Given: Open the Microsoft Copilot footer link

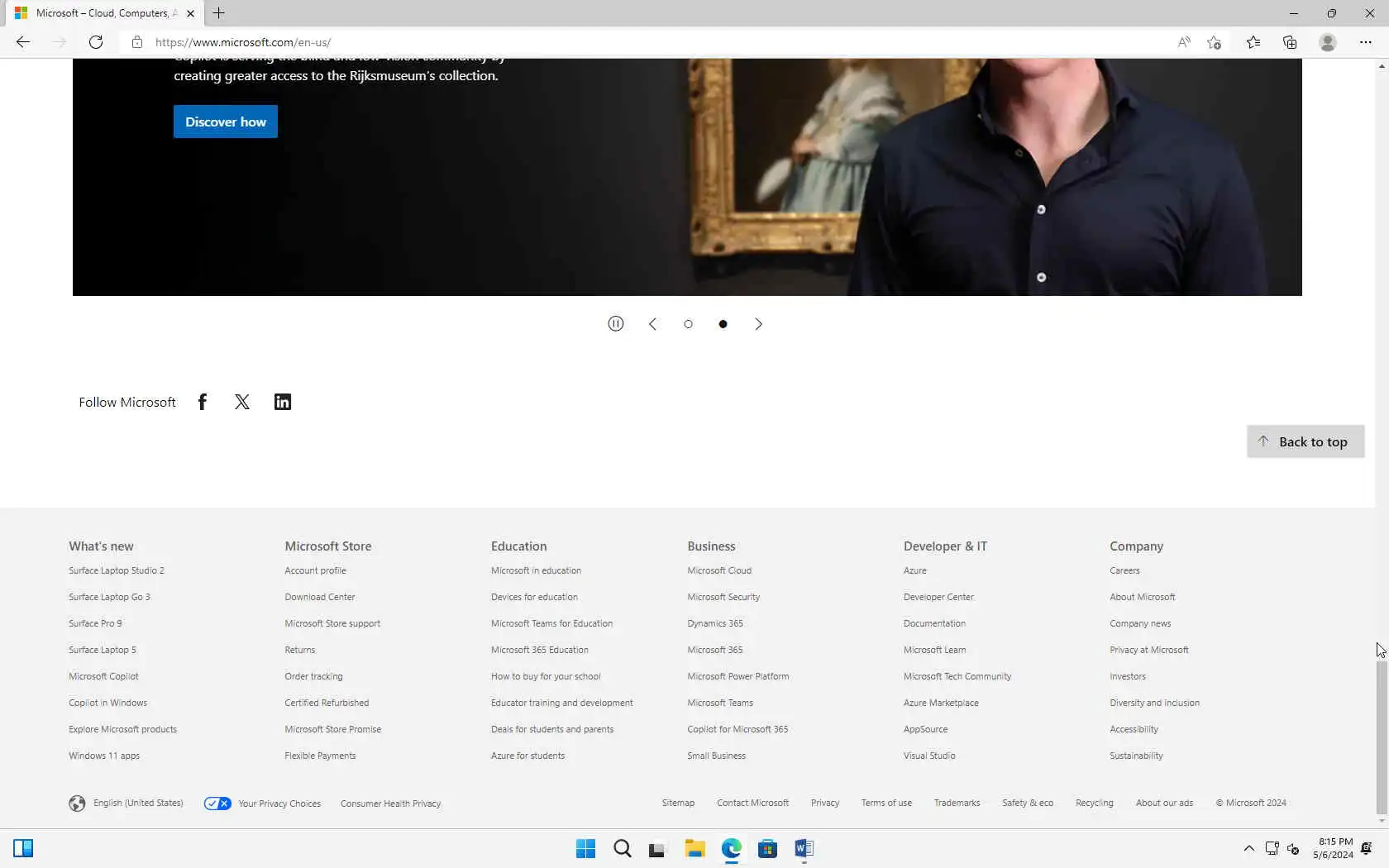Looking at the screenshot, I should [103, 676].
